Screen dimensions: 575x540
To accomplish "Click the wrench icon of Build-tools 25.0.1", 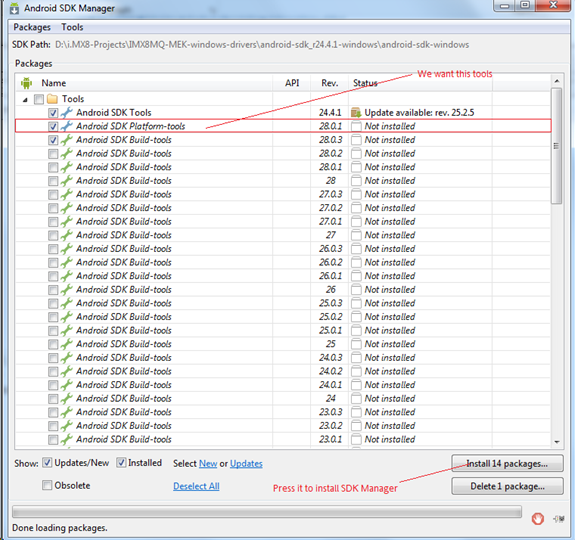I will (x=66, y=330).
